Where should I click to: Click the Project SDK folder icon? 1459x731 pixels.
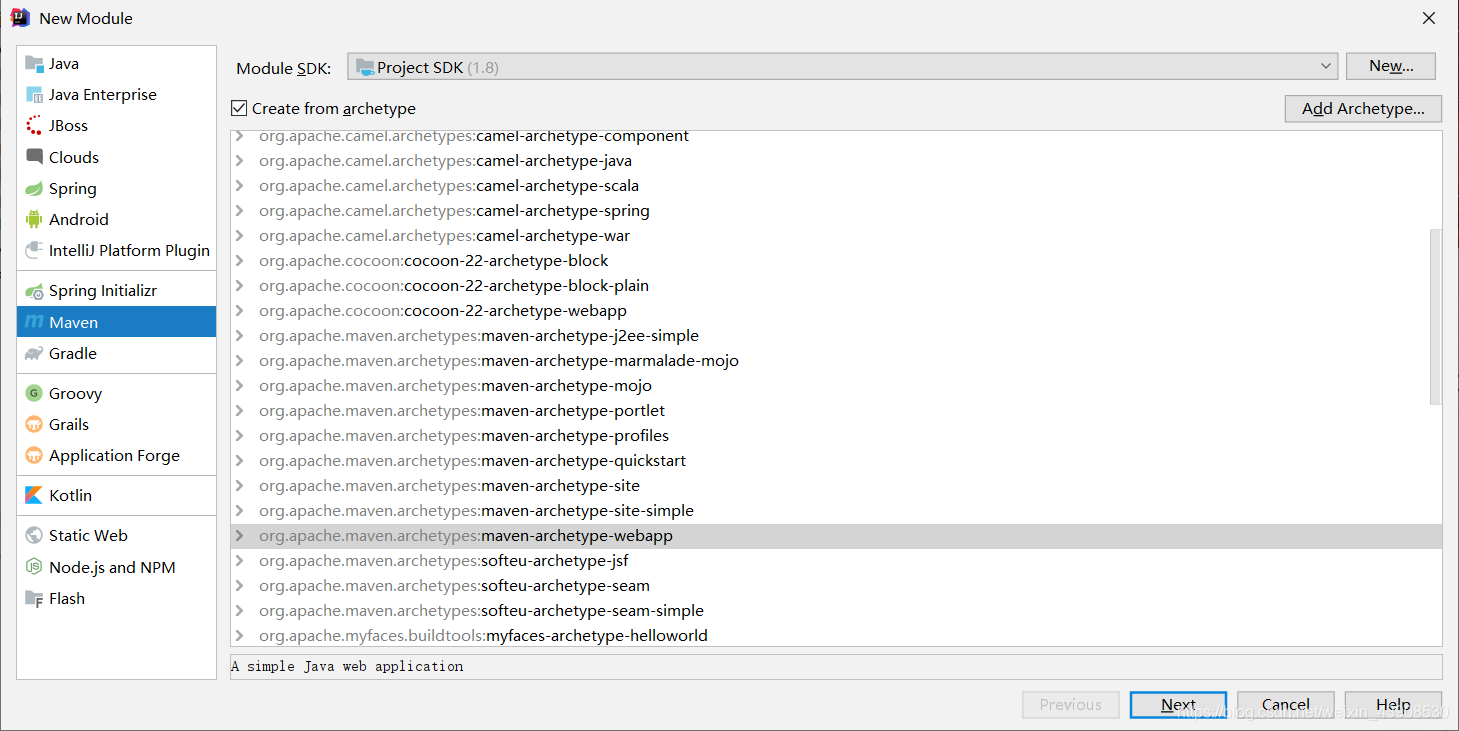pyautogui.click(x=365, y=67)
